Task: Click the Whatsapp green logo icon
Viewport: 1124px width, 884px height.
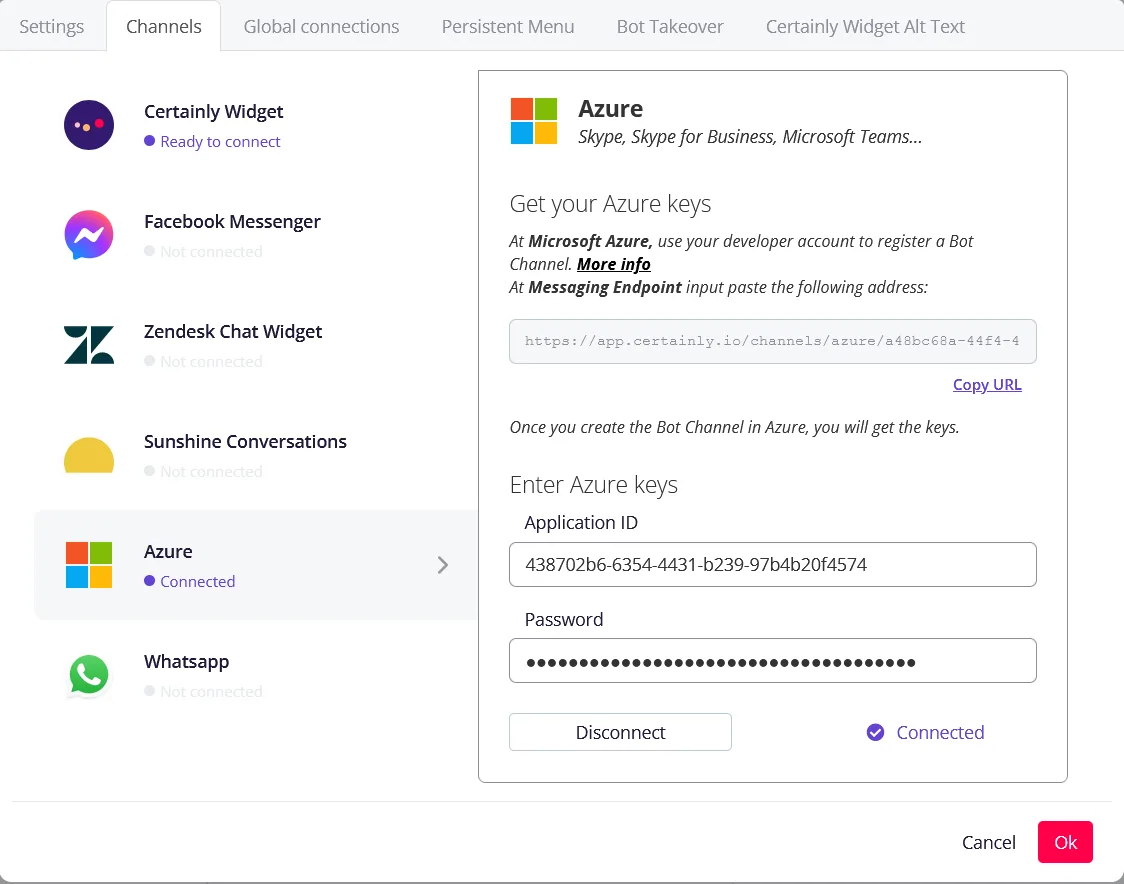Action: [x=89, y=675]
